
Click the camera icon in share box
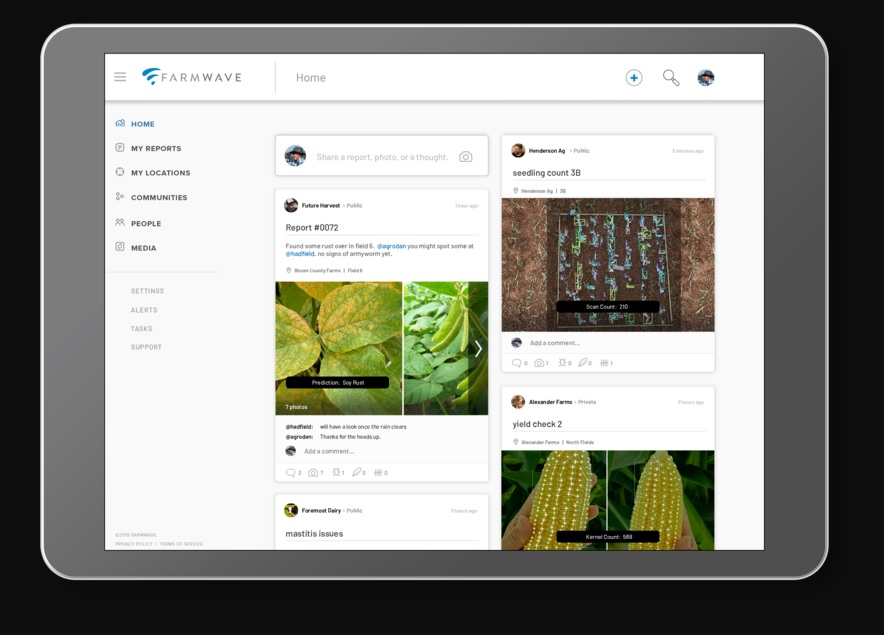465,157
